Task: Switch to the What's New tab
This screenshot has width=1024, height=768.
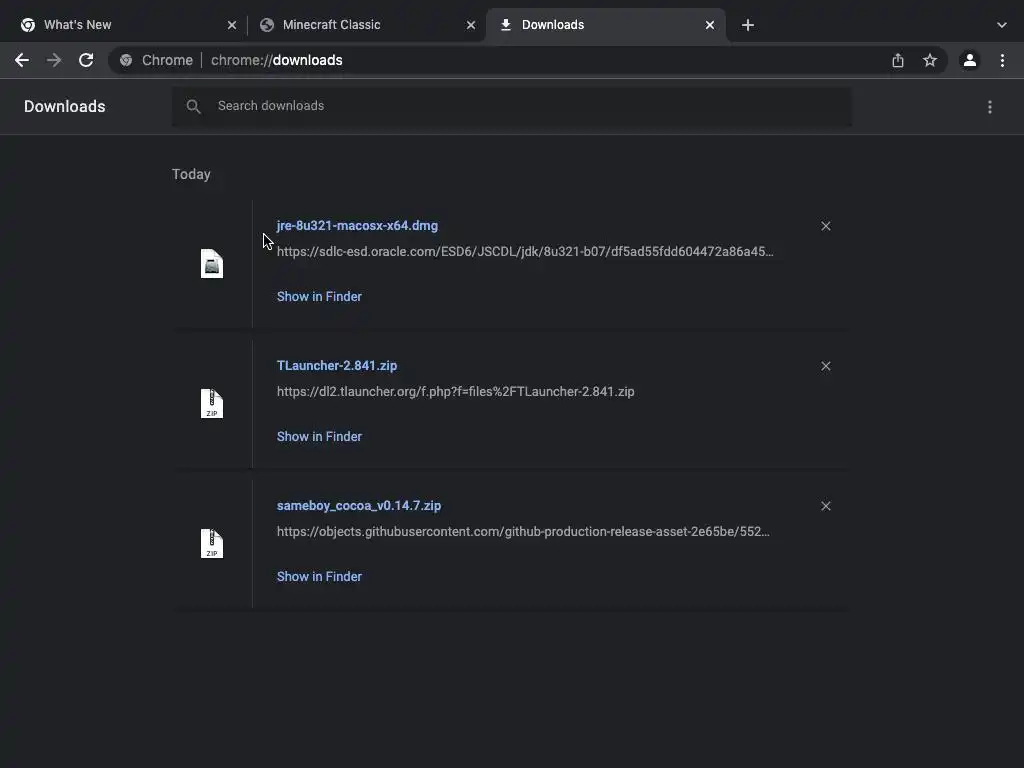Action: coord(127,25)
